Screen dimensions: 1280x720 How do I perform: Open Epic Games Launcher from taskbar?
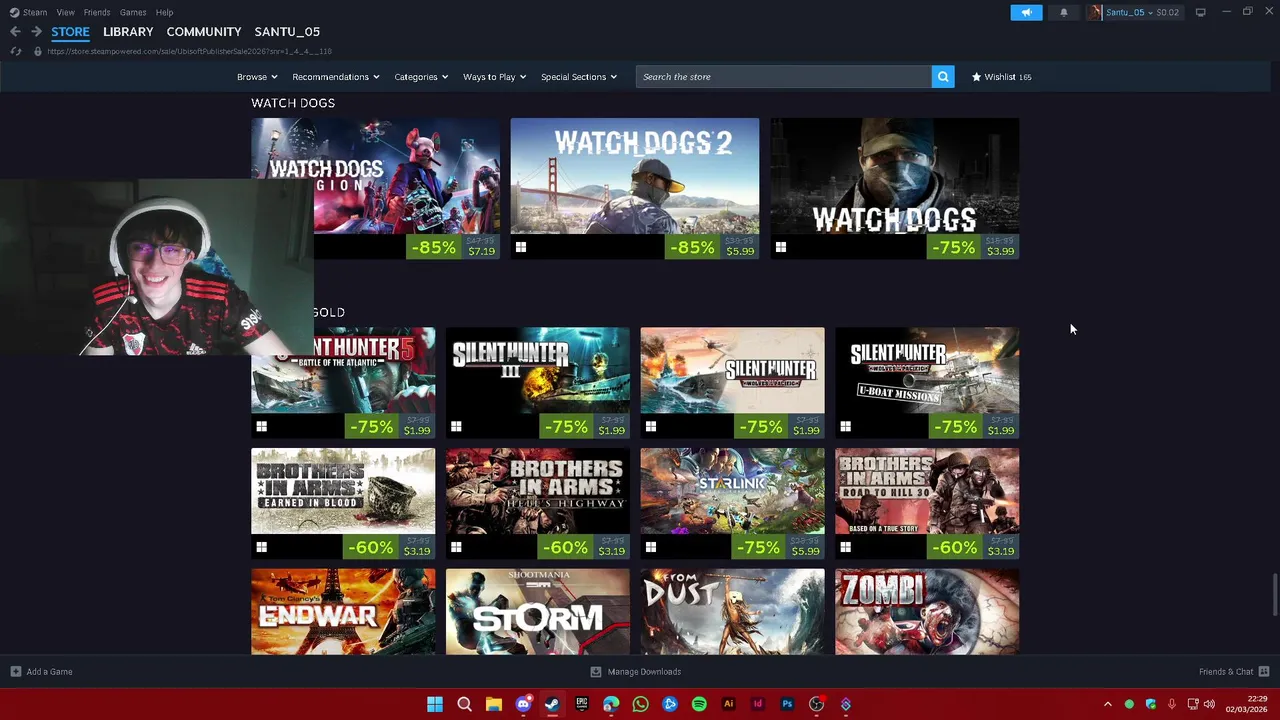pyautogui.click(x=581, y=704)
